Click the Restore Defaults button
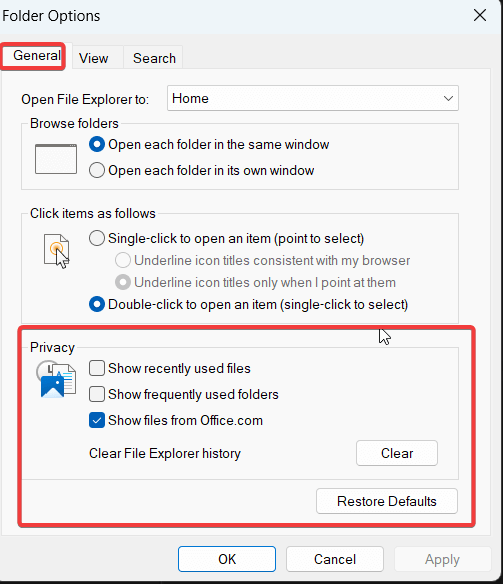 pos(387,501)
